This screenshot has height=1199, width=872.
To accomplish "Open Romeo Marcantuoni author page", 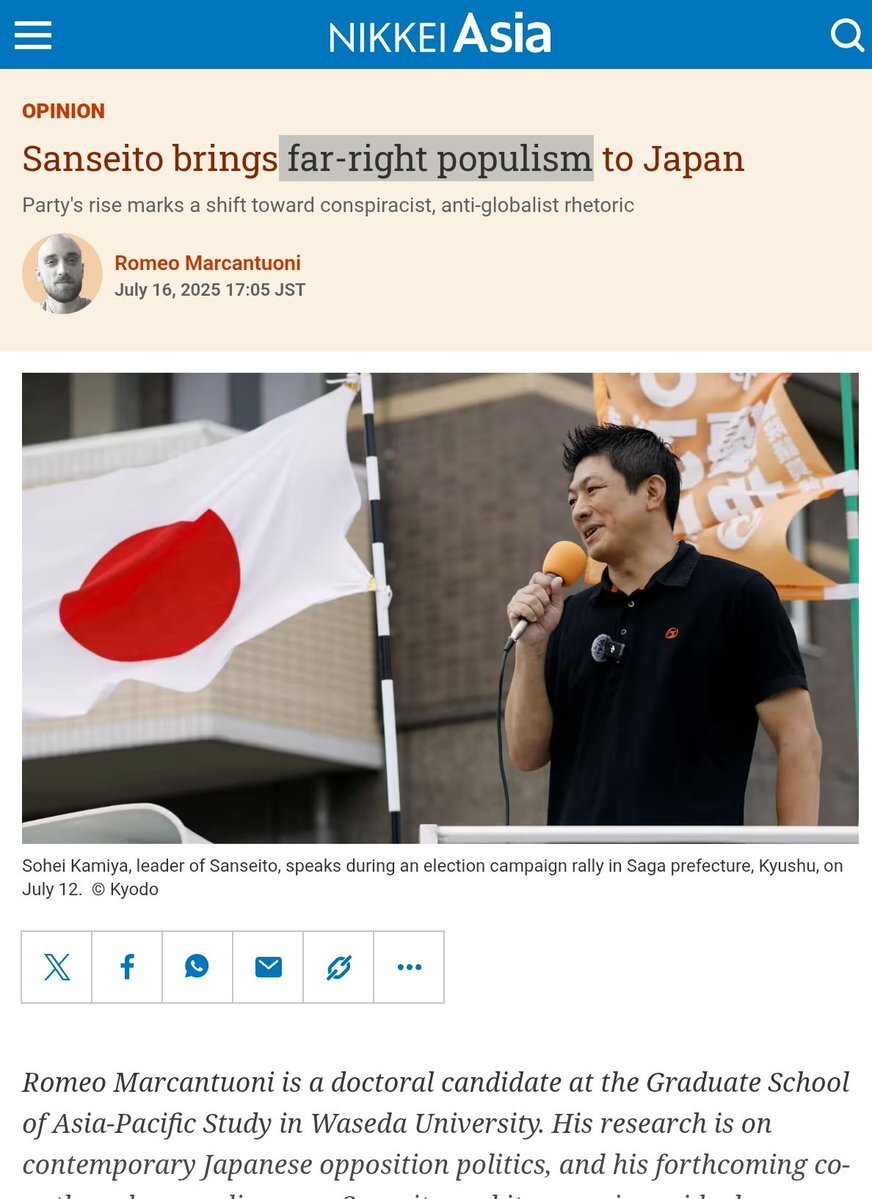I will 207,263.
